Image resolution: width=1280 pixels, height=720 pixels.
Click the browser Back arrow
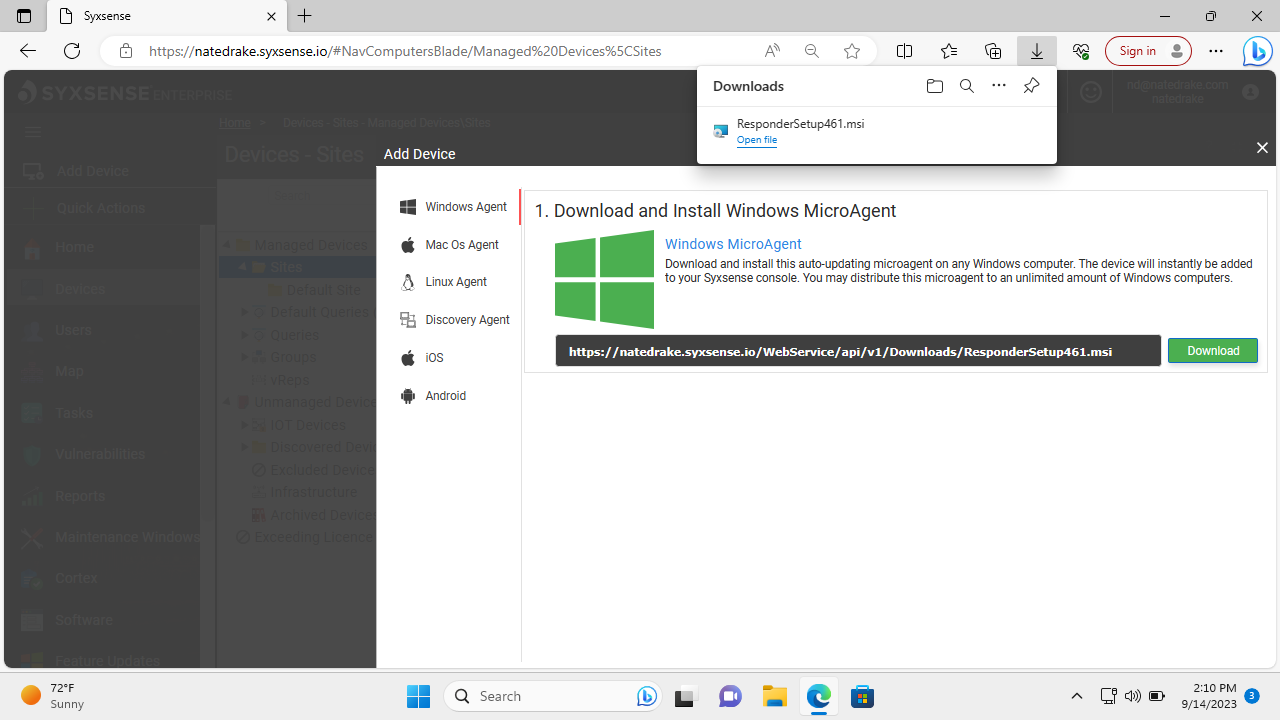[x=28, y=51]
